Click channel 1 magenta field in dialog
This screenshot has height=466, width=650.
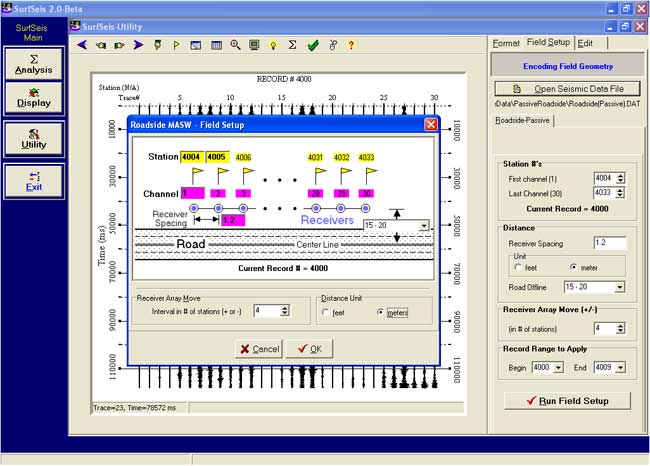pos(193,193)
